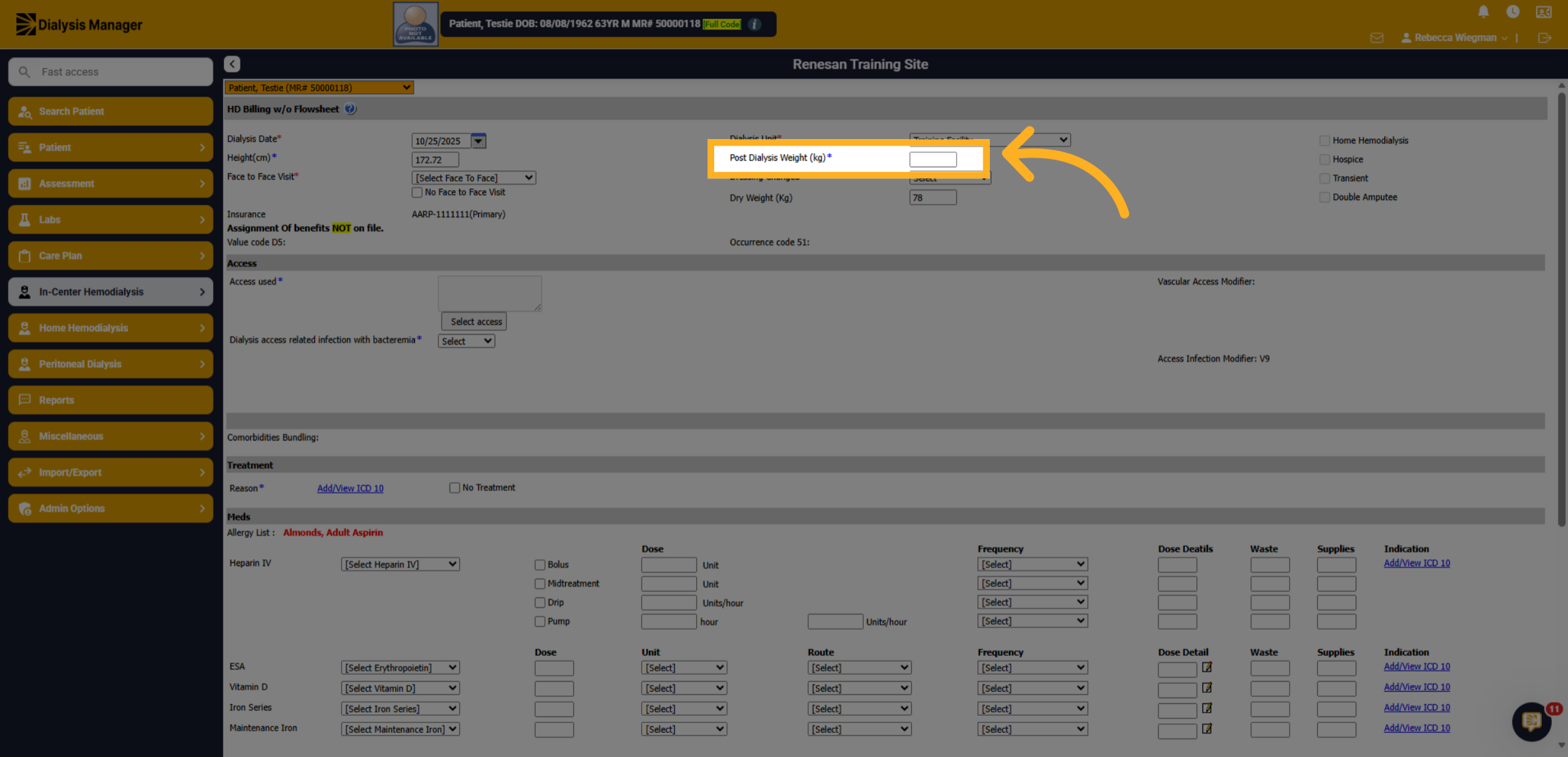This screenshot has height=757, width=1568.
Task: Click the Select access button
Action: click(x=474, y=321)
